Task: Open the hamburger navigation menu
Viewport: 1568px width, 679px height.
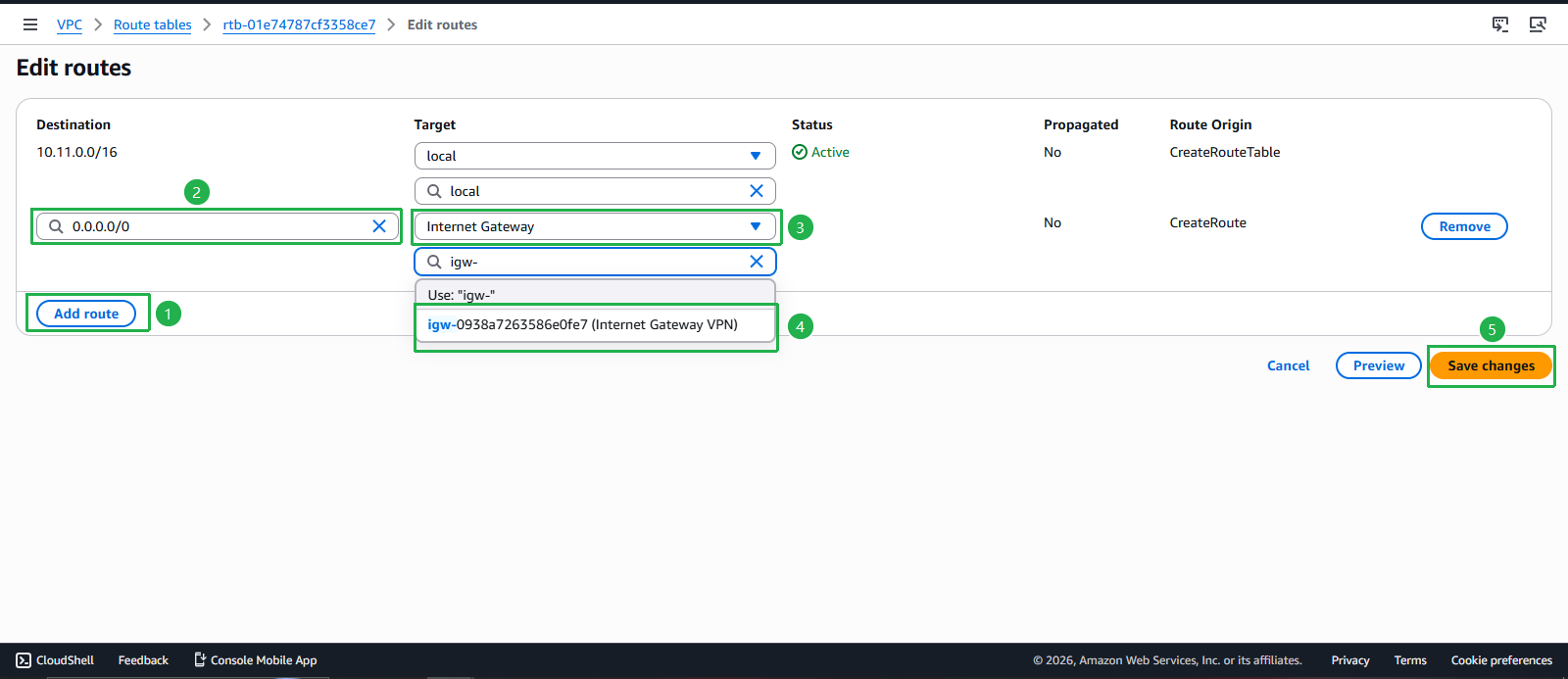Action: (x=30, y=24)
